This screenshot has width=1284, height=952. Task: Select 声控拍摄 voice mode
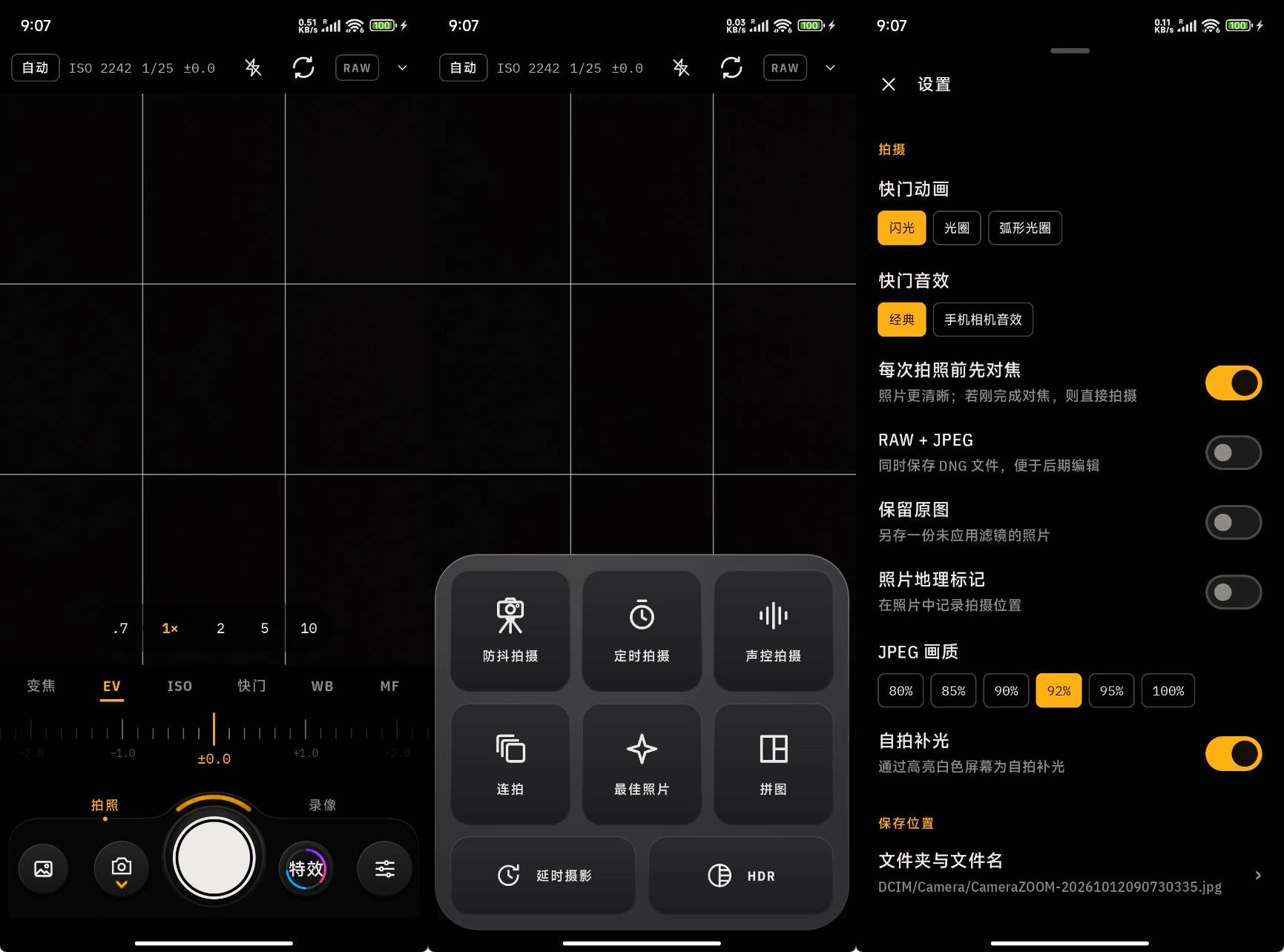coord(773,630)
